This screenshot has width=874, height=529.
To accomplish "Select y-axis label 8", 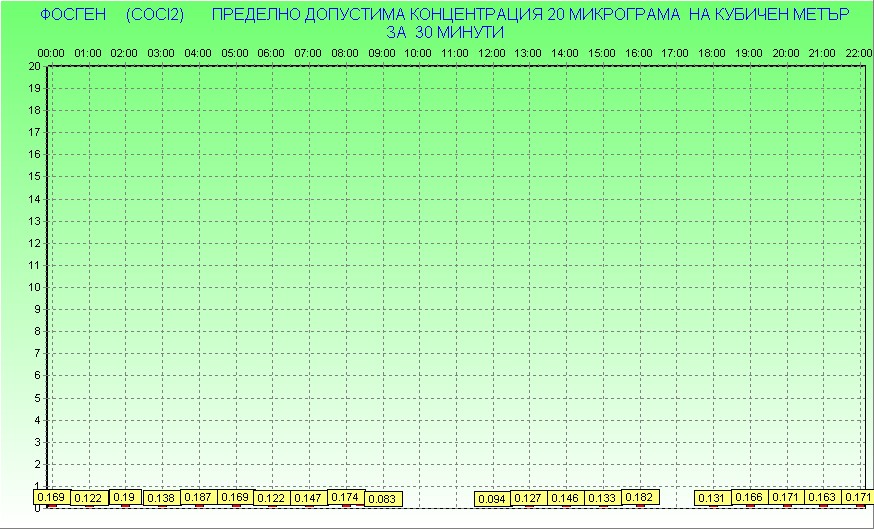I will 37,332.
